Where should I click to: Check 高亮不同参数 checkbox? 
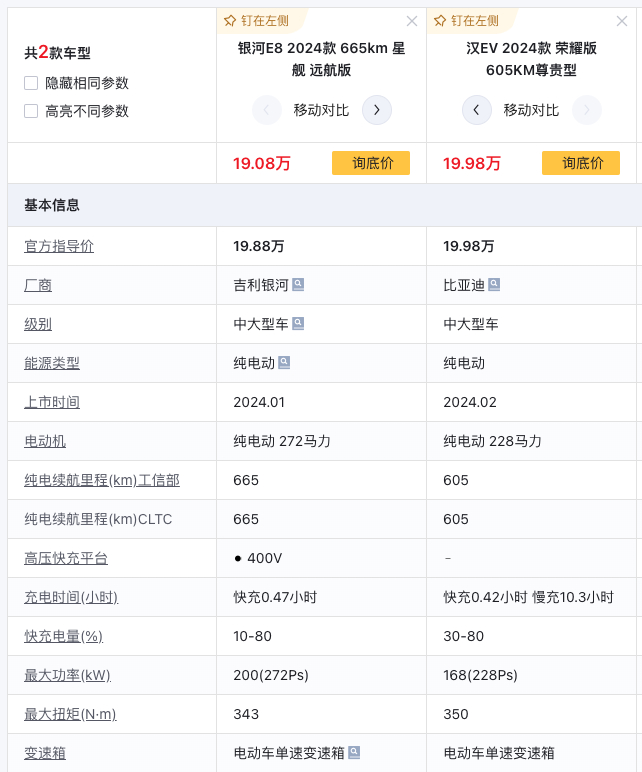tap(31, 111)
